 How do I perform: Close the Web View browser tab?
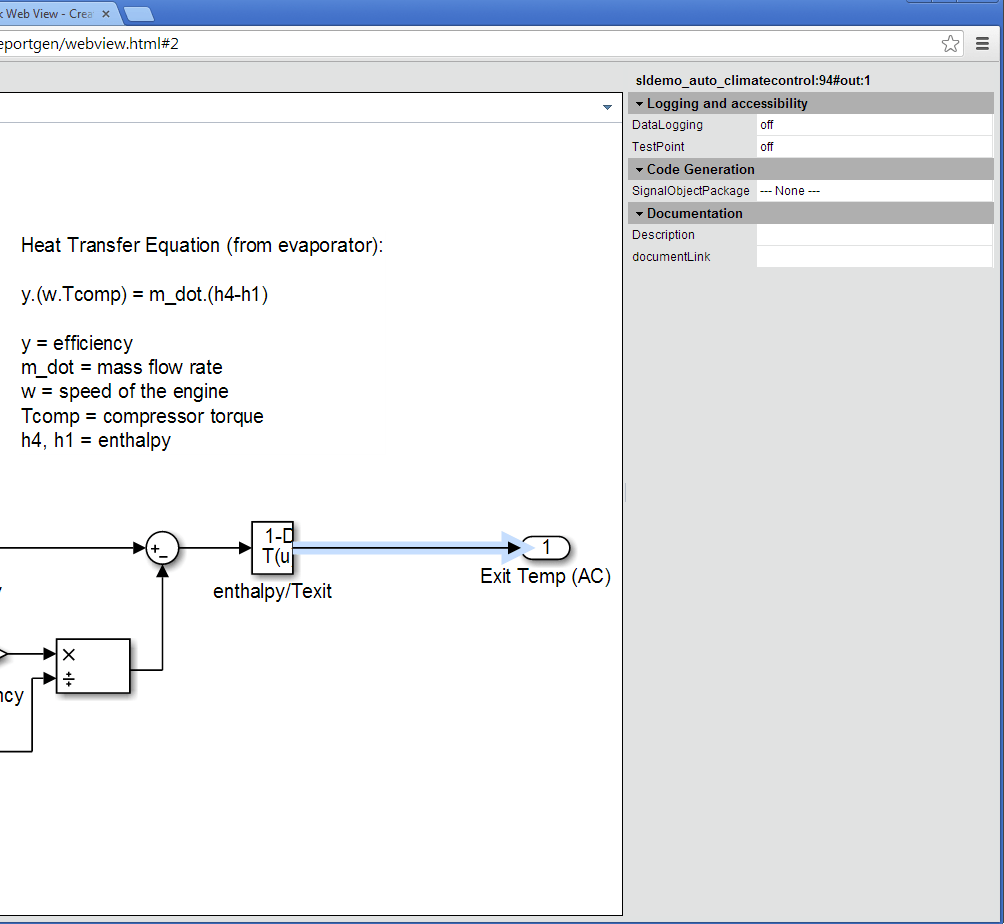(106, 13)
